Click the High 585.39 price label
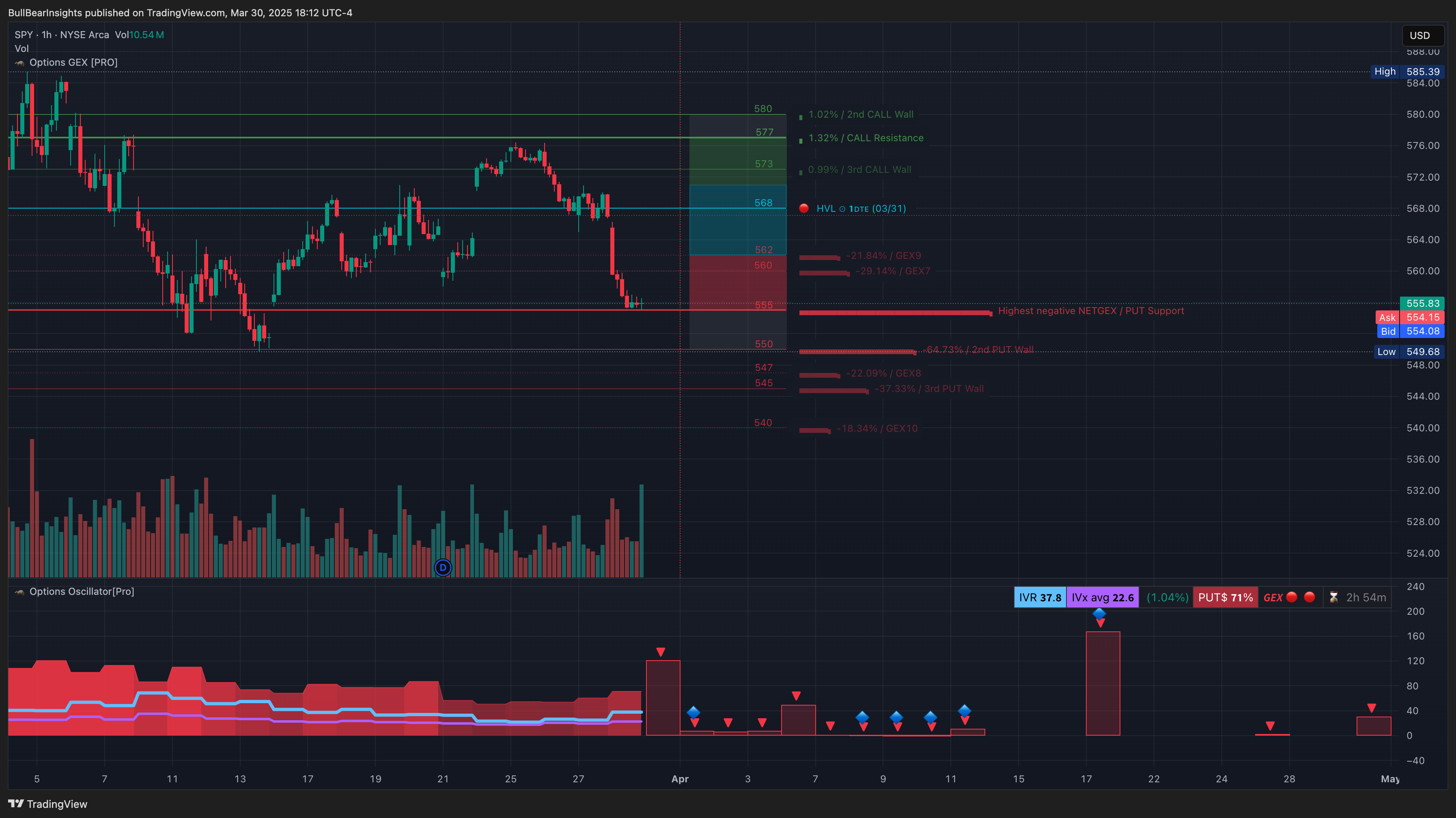This screenshot has width=1456, height=818. click(x=1407, y=72)
